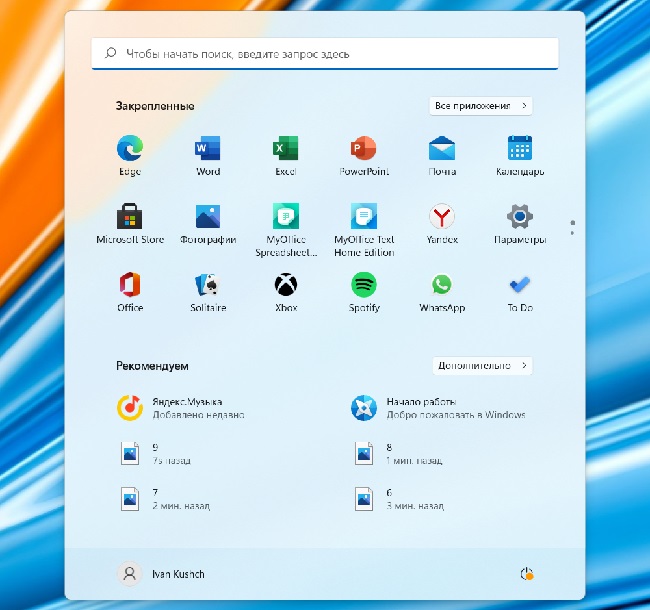
Task: Launch MyOffice Text Home Edition
Action: (x=364, y=230)
